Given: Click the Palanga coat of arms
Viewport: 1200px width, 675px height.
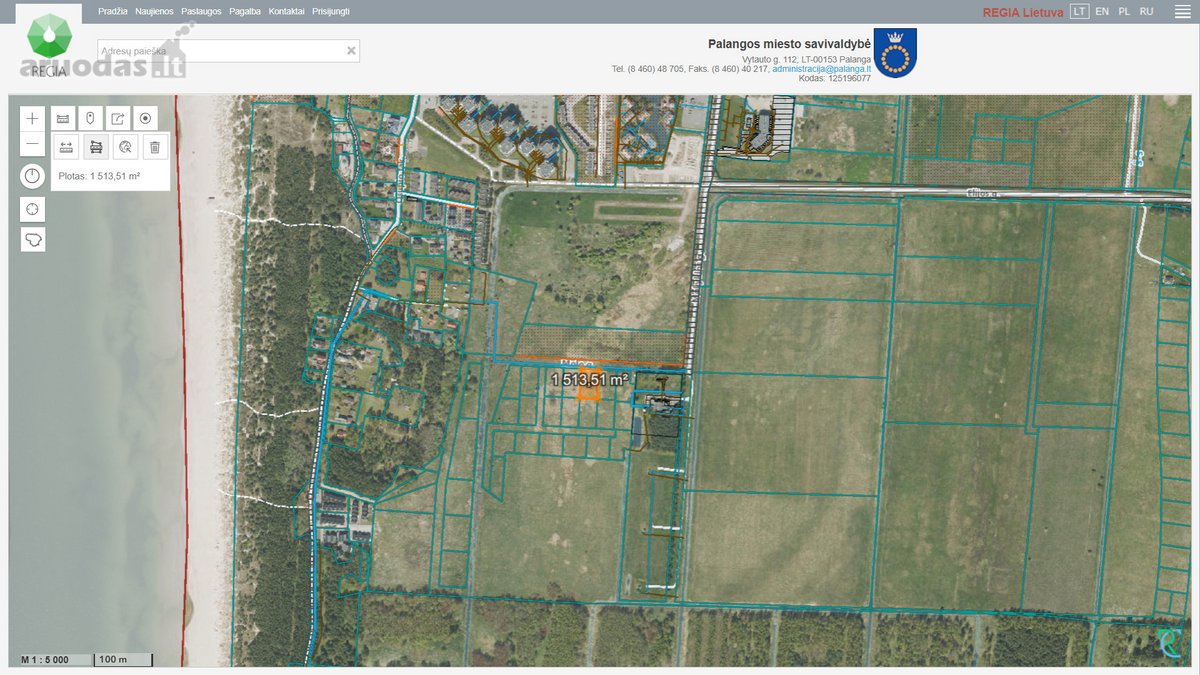Looking at the screenshot, I should 895,53.
